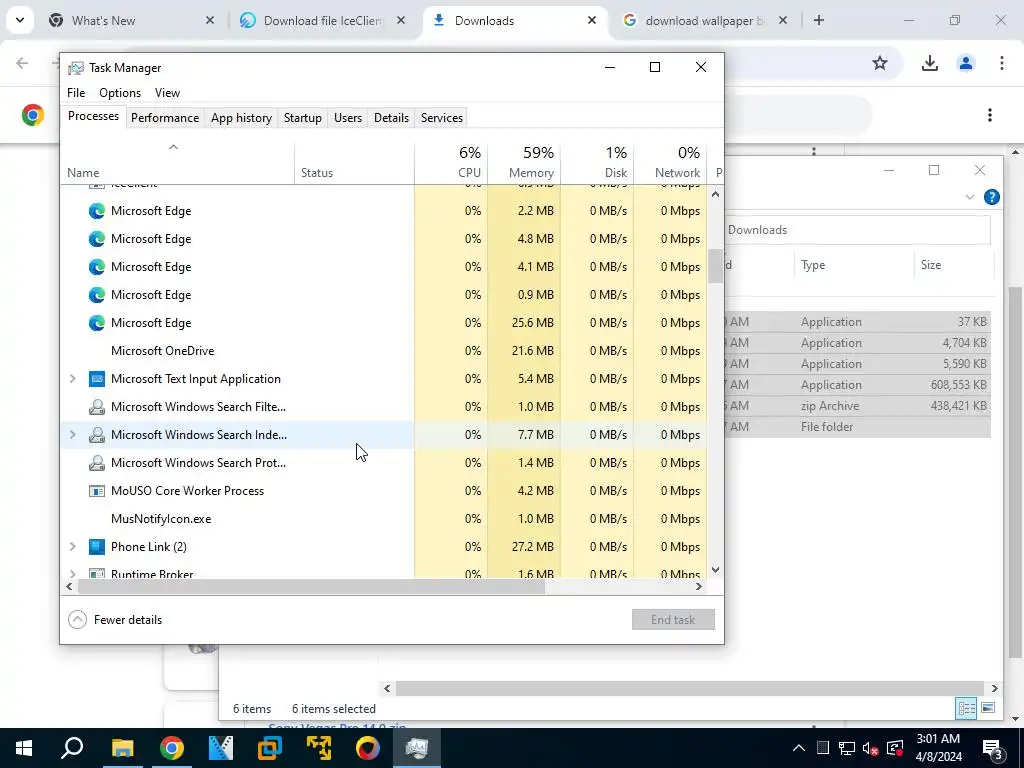Click the Microsoft Windows Search Protocol icon

97,462
